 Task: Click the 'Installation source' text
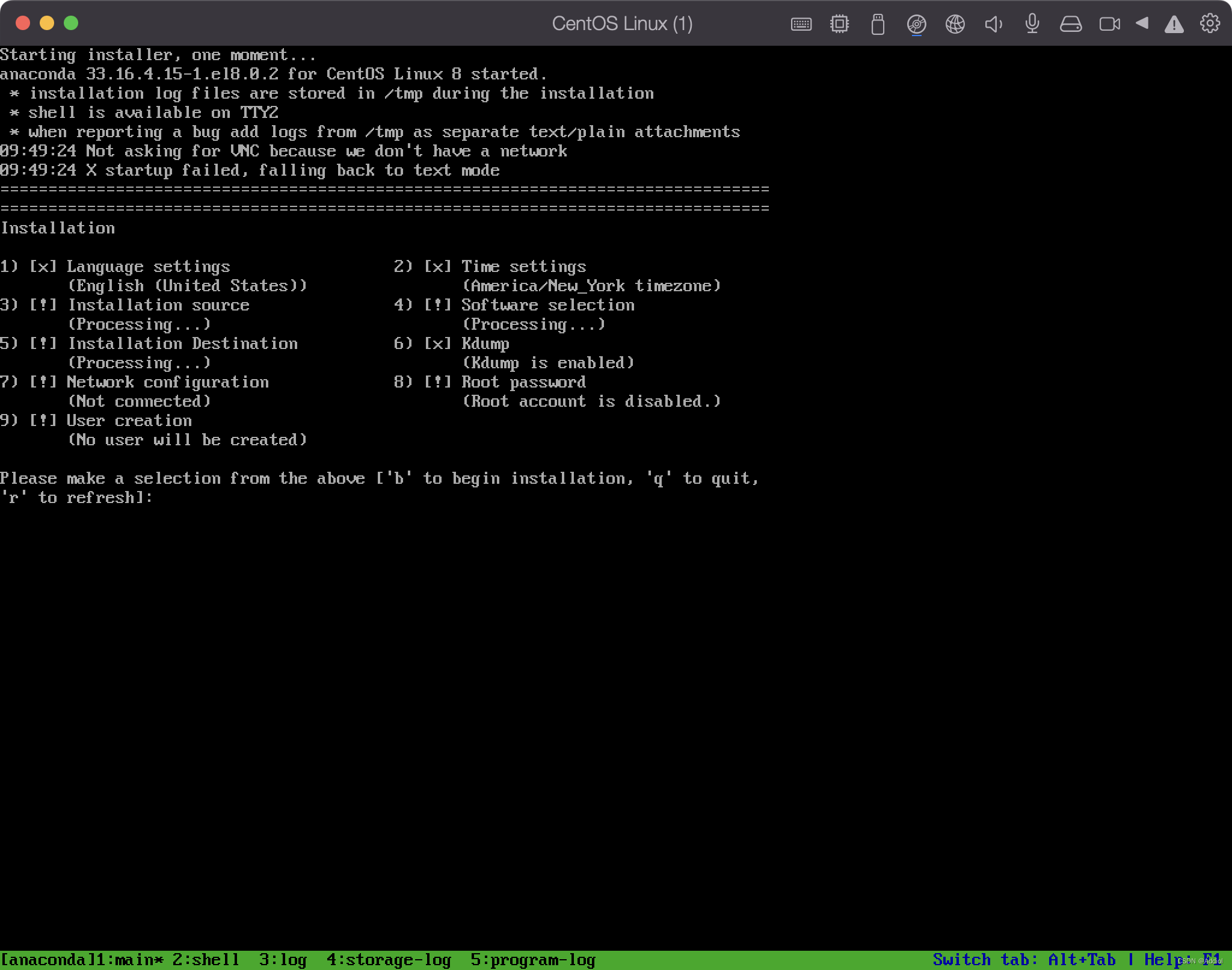tap(158, 305)
